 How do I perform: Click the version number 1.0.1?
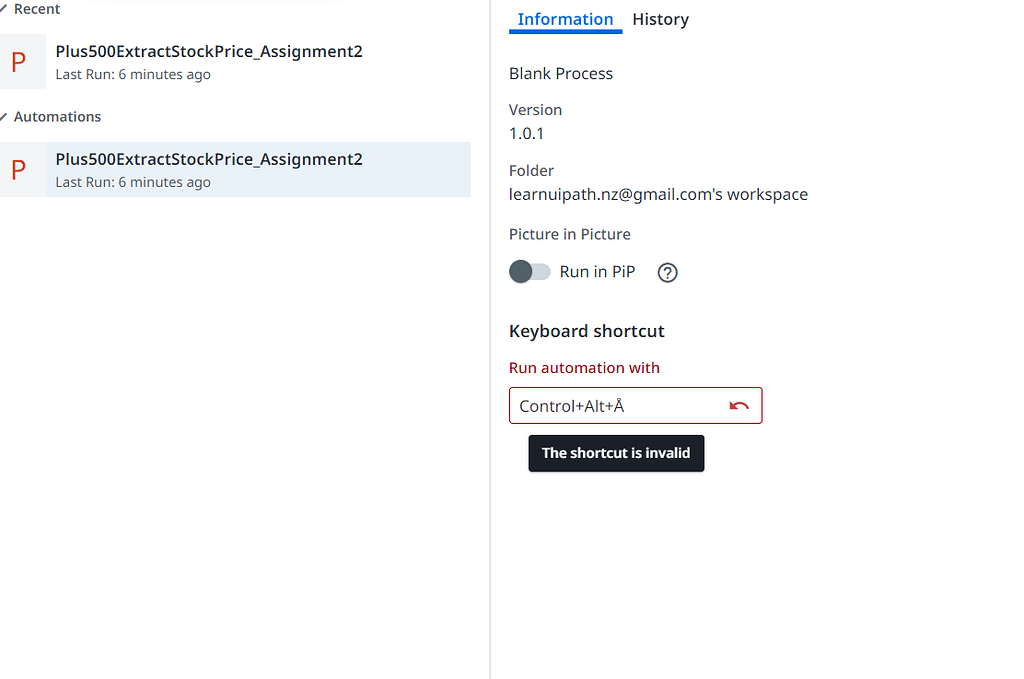pos(526,134)
